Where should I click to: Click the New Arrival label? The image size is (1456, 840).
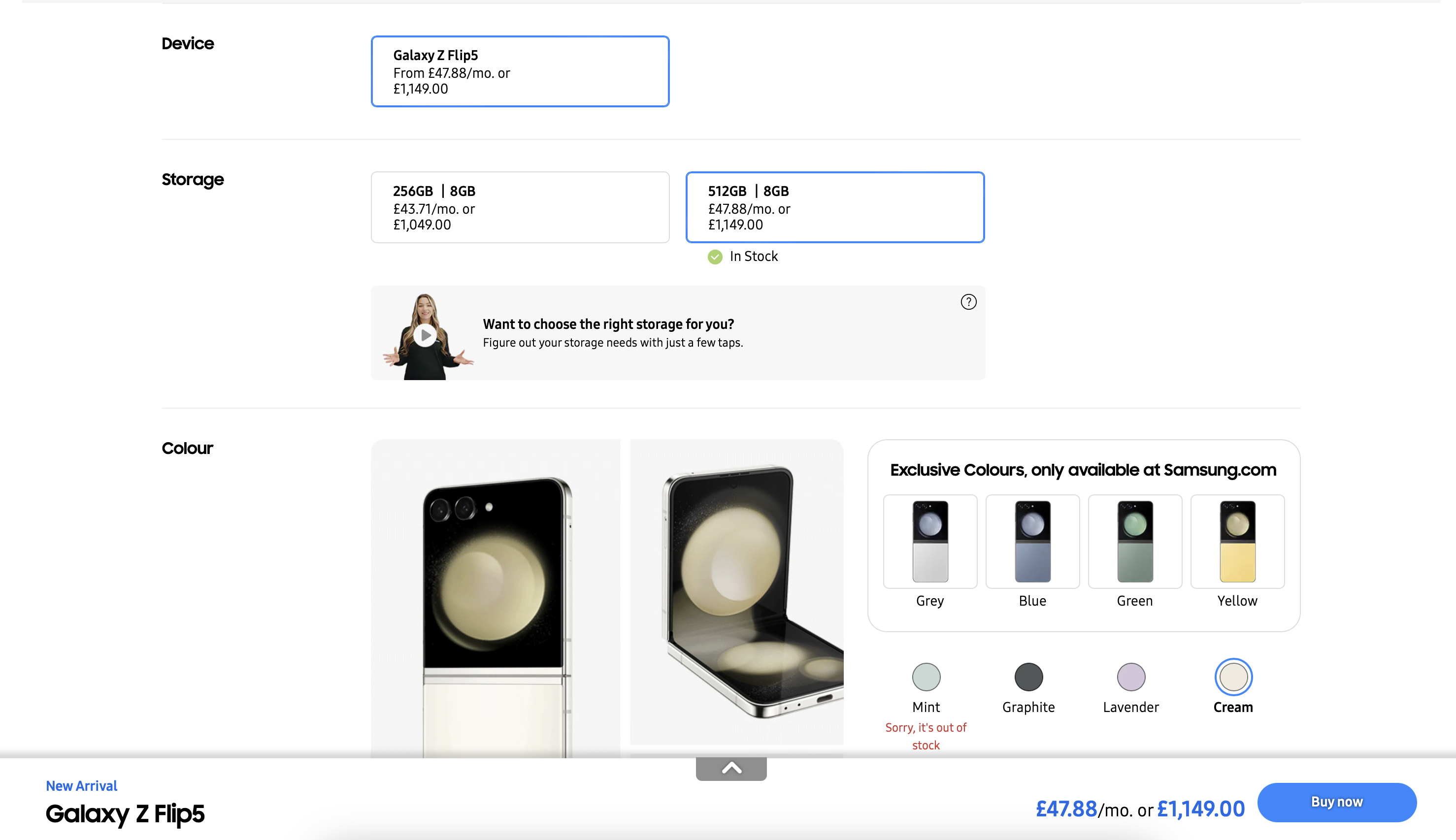point(81,786)
